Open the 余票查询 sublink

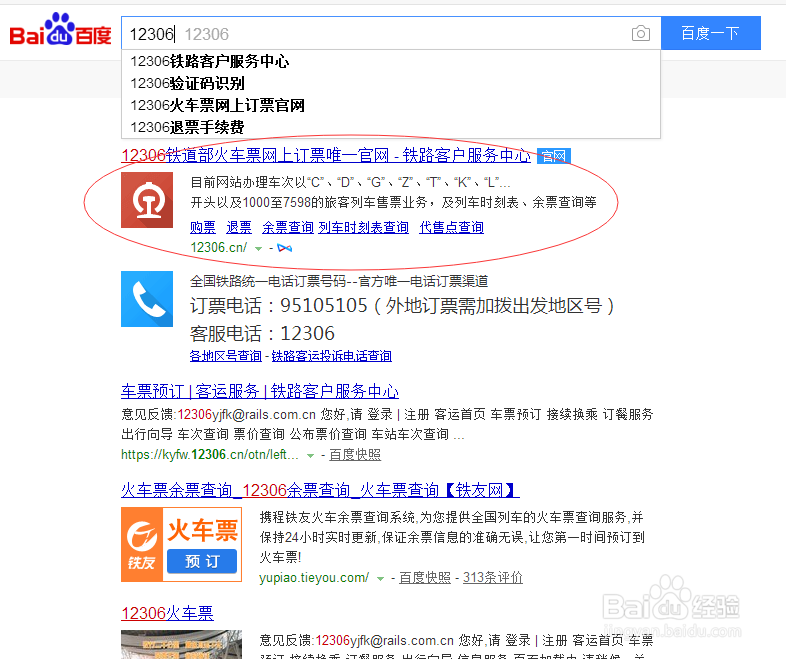coord(288,228)
